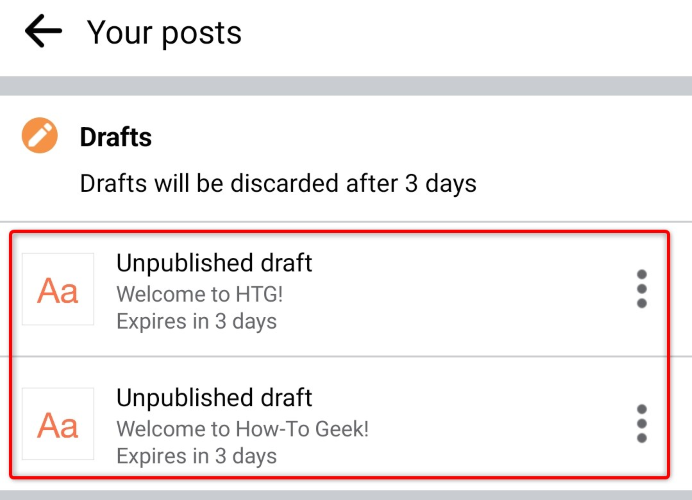
Task: Select the Welcome to How-To Geek! preview text
Action: [x=243, y=429]
